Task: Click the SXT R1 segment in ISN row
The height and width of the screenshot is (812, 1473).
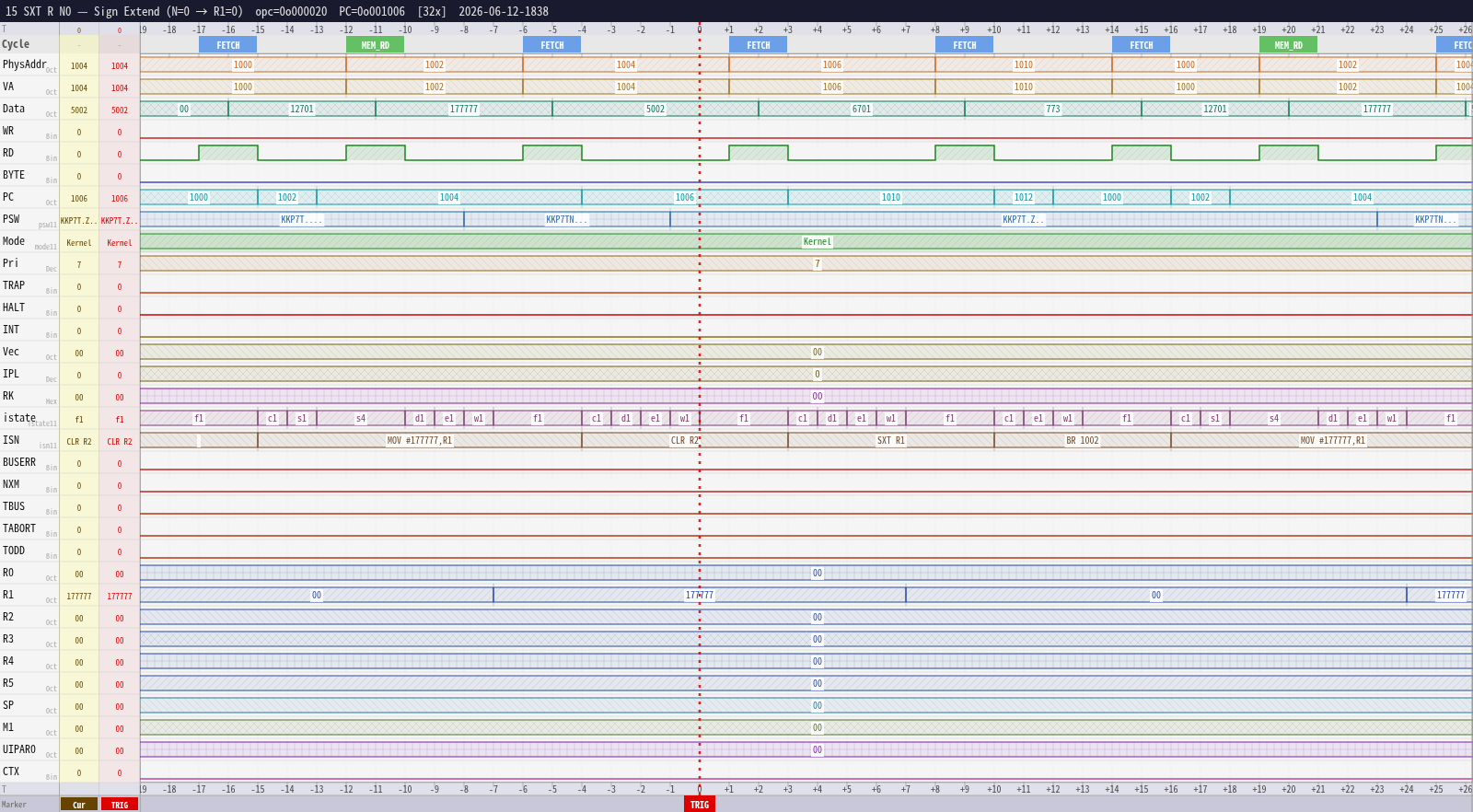Action: [x=890, y=441]
